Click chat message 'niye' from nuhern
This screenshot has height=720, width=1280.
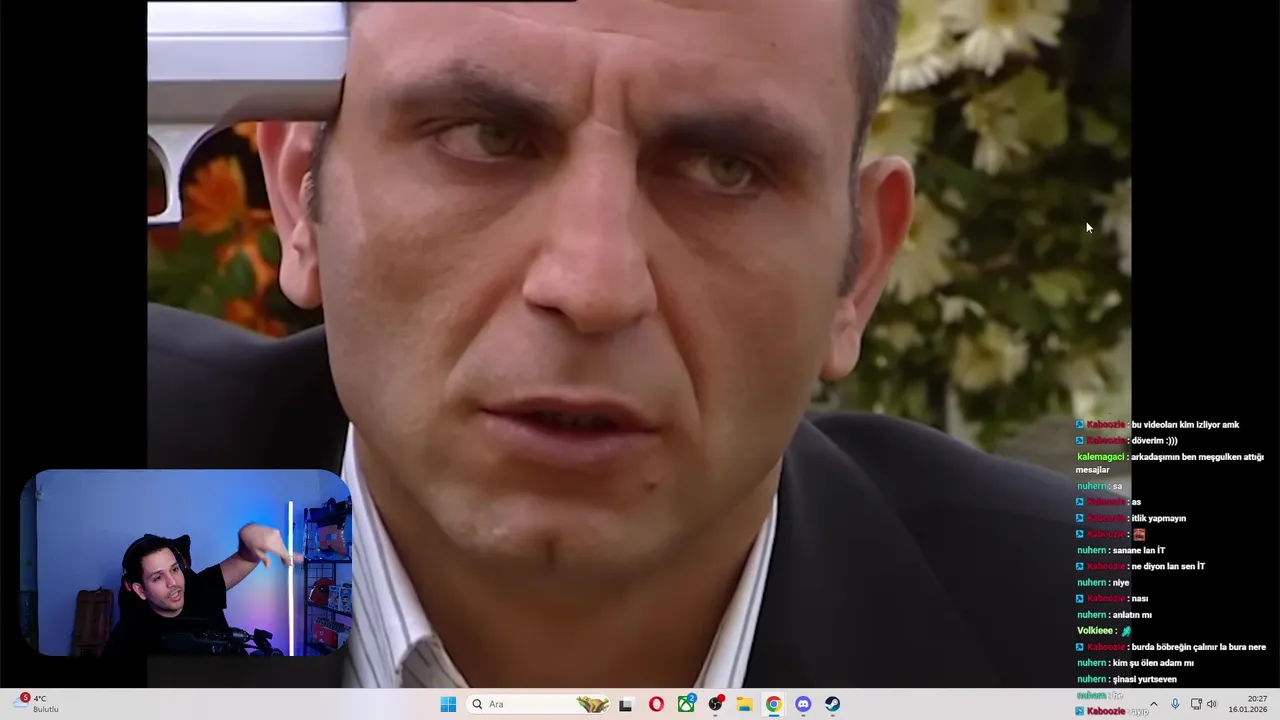[1120, 582]
